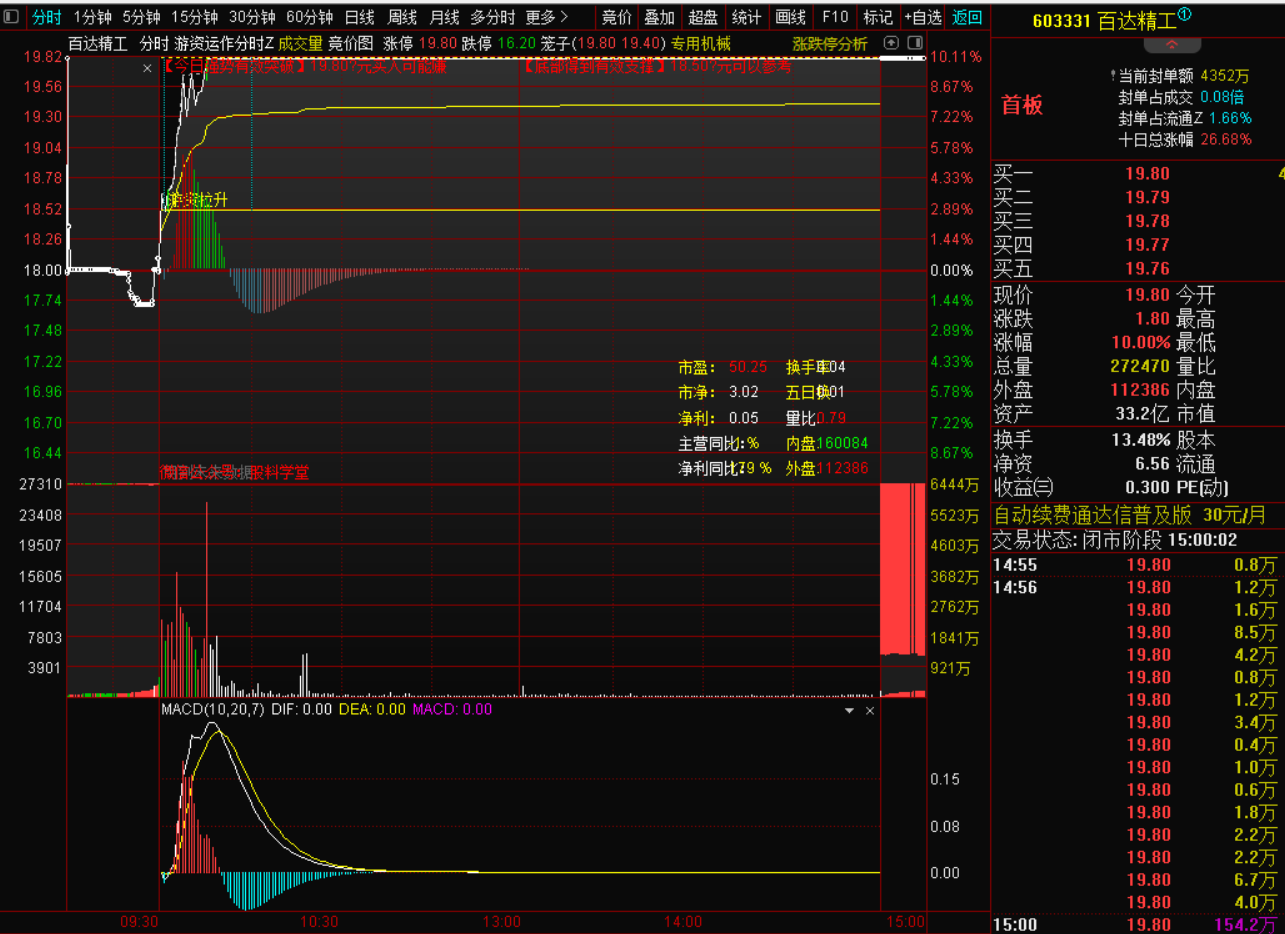1285x934 pixels.
Task: Click the circled 1 badge after 百达精工
Action: pyautogui.click(x=1184, y=15)
